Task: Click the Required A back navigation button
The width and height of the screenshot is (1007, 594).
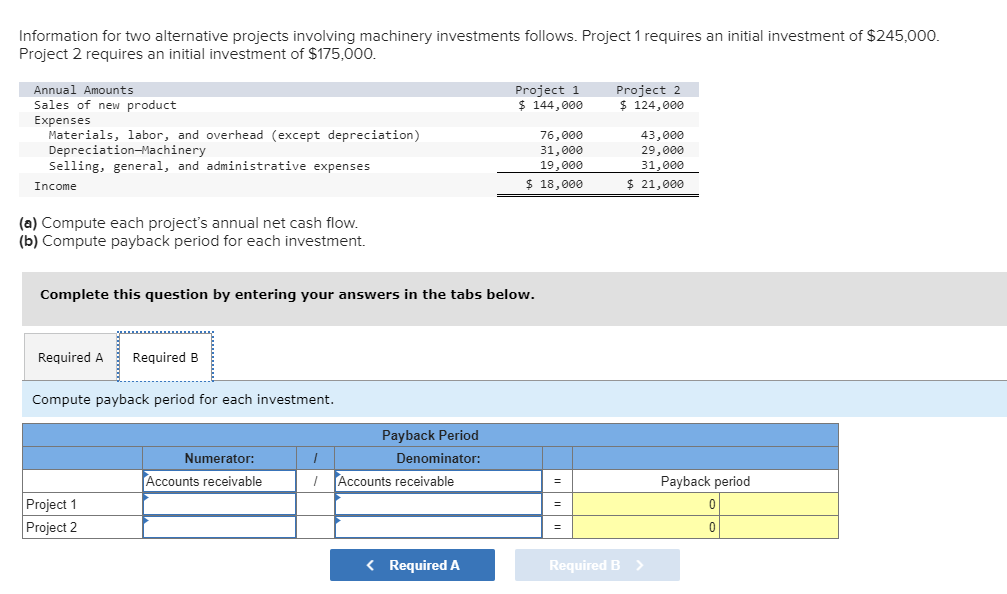Action: (x=412, y=564)
